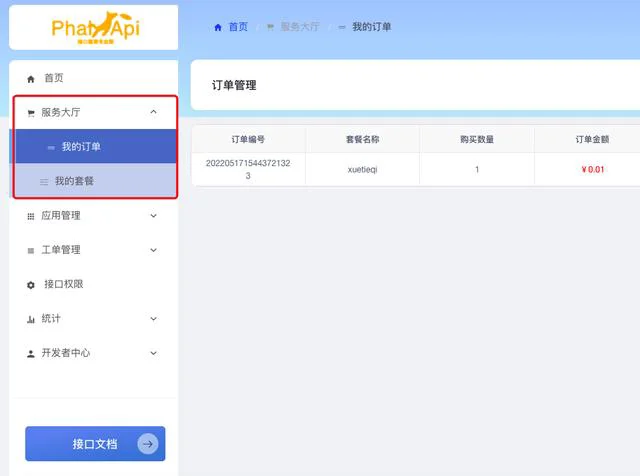640x476 pixels.
Task: Click the 购买数量 column header
Action: (477, 140)
